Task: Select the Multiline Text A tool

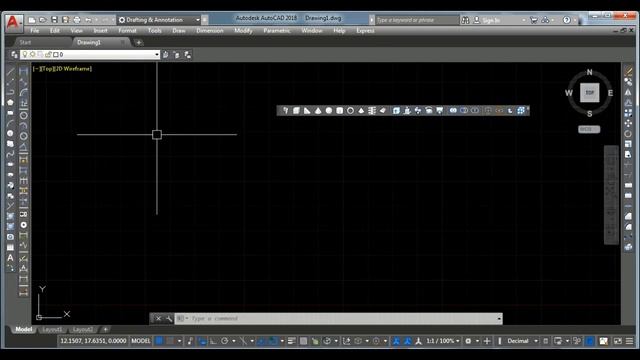Action: pyautogui.click(x=10, y=258)
